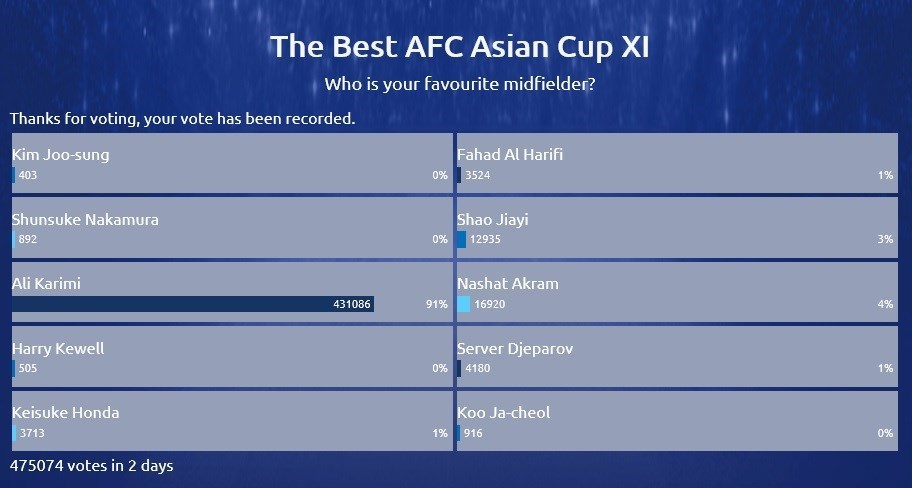The width and height of the screenshot is (912, 488).
Task: Click "The Best AFC Asian Cup XI" heading
Action: tap(460, 48)
